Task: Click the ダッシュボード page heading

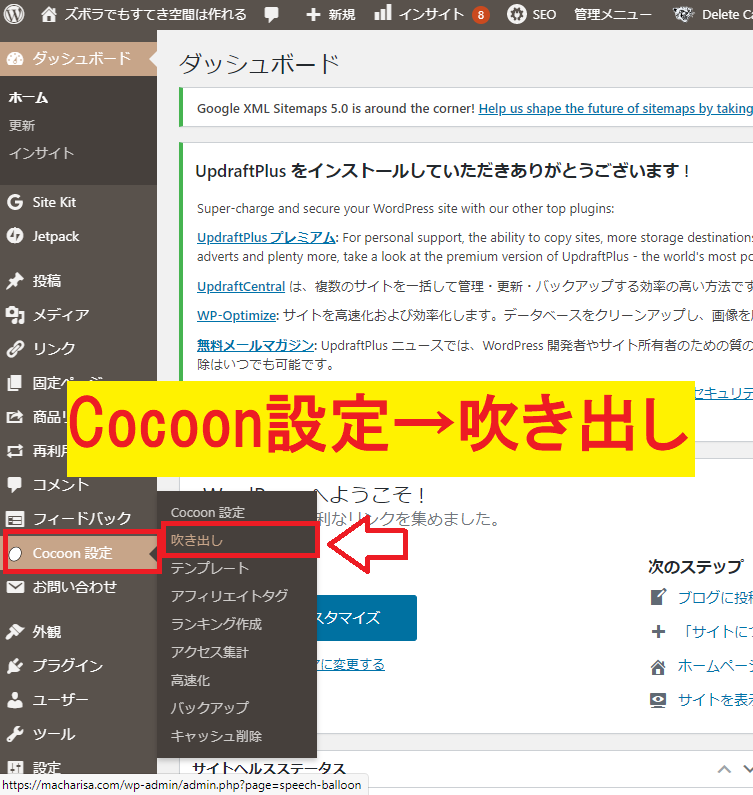Action: [x=259, y=64]
